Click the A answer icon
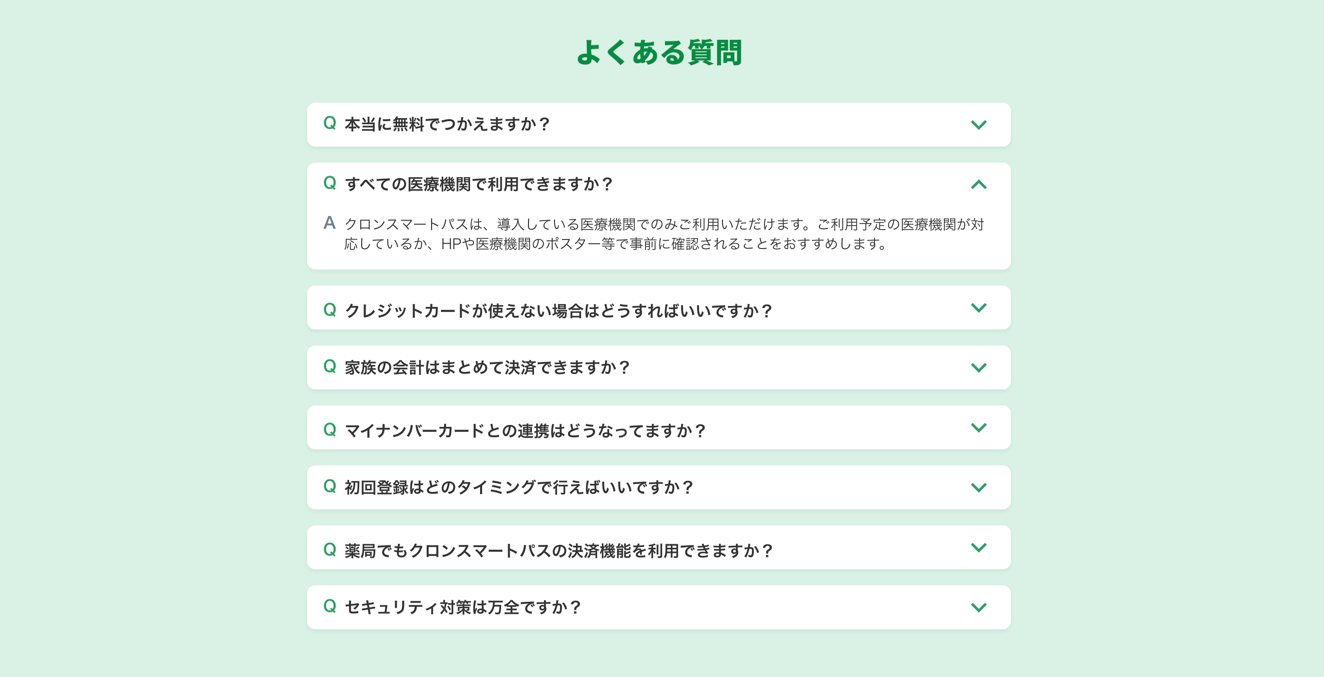Image resolution: width=1324 pixels, height=677 pixels. [329, 223]
